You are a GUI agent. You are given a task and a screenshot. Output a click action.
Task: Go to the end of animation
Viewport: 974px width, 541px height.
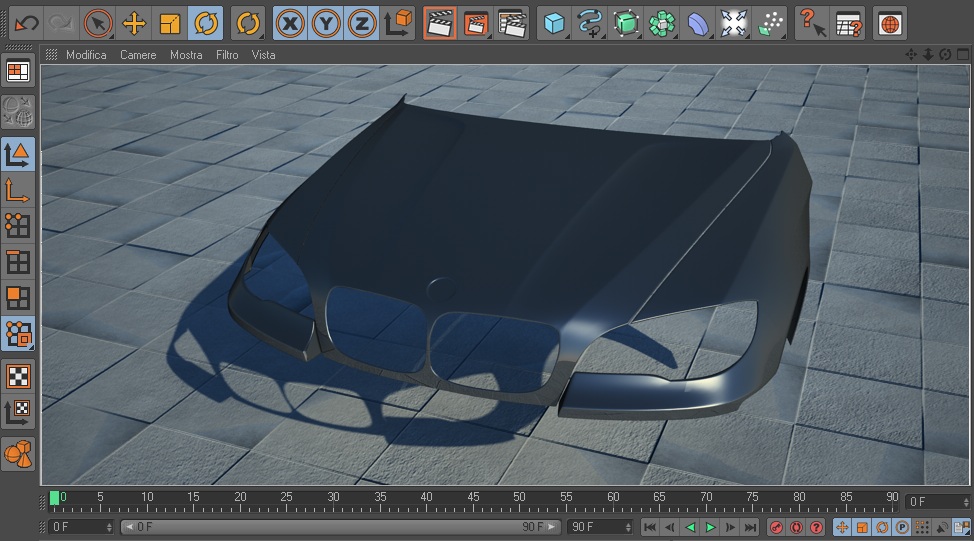750,527
